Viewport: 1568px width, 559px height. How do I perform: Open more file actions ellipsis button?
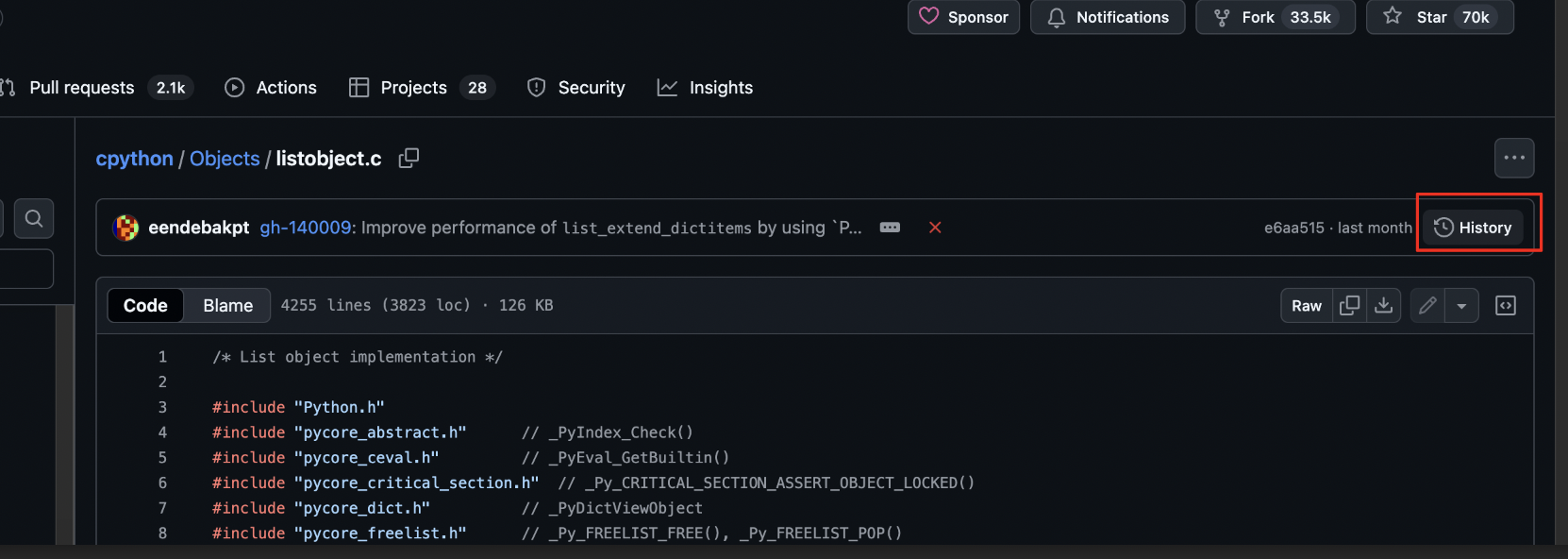tap(1514, 158)
